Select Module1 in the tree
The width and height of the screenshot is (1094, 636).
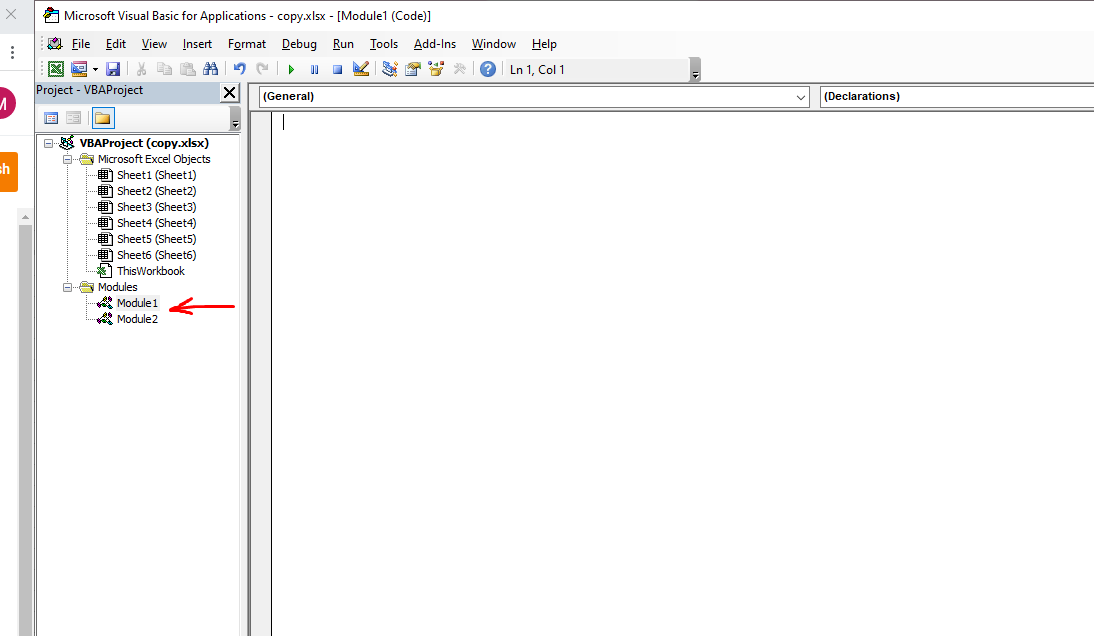(x=137, y=303)
